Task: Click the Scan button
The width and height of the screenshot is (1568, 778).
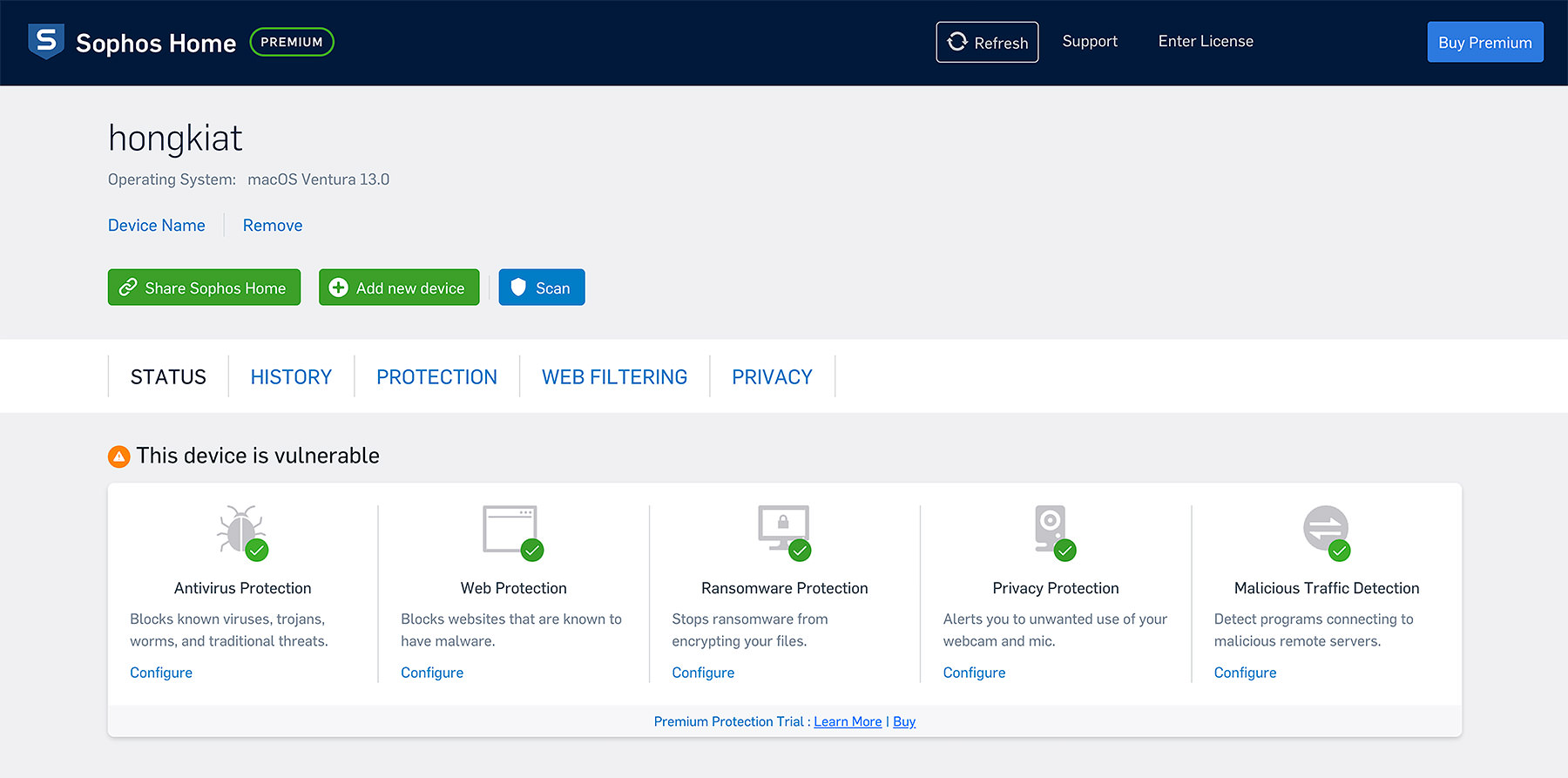Action: [x=542, y=288]
